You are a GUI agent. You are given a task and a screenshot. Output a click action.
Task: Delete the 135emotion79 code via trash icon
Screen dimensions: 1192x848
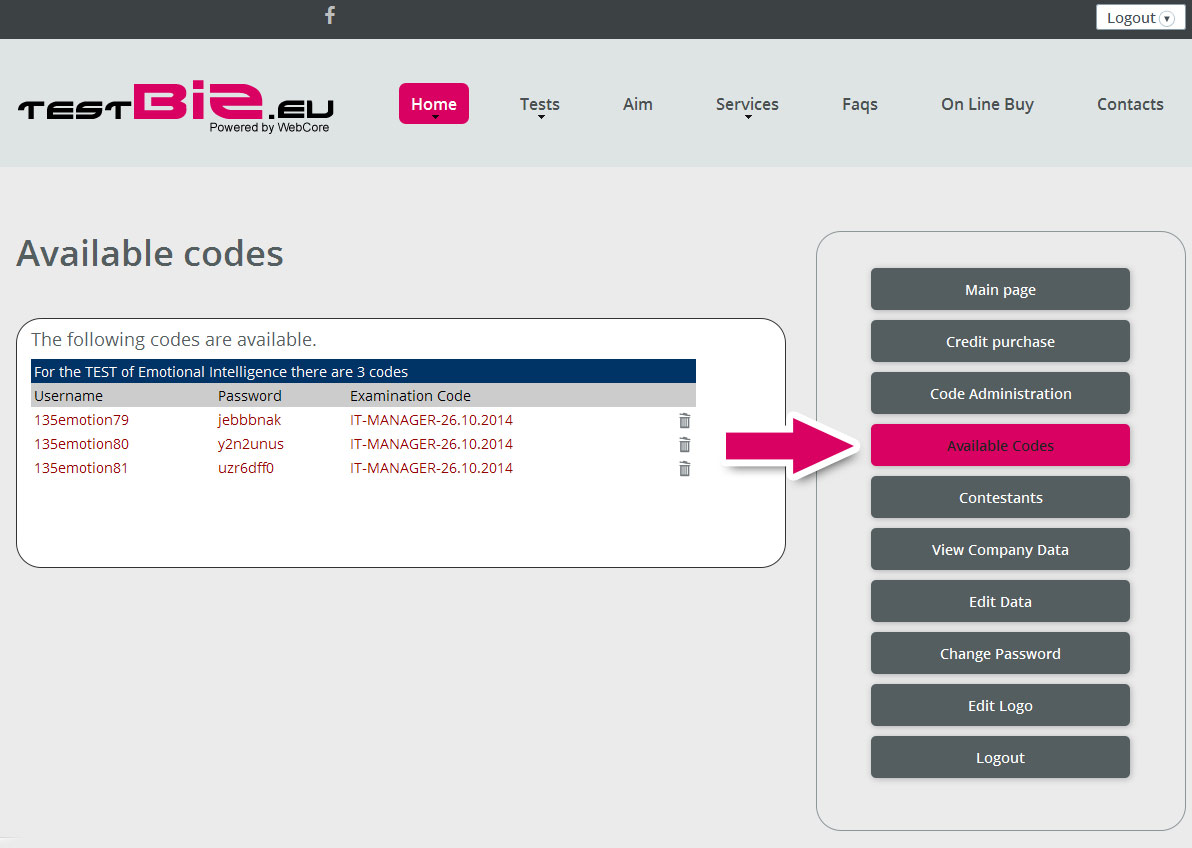684,421
